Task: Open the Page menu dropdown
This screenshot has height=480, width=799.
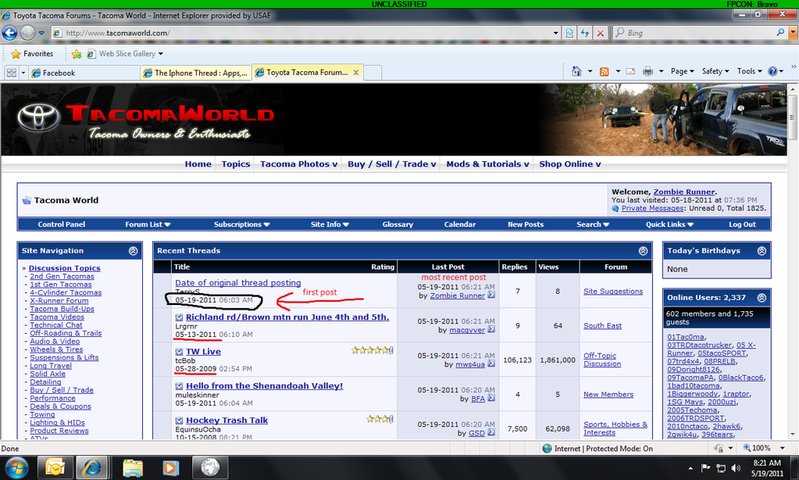Action: pos(682,71)
